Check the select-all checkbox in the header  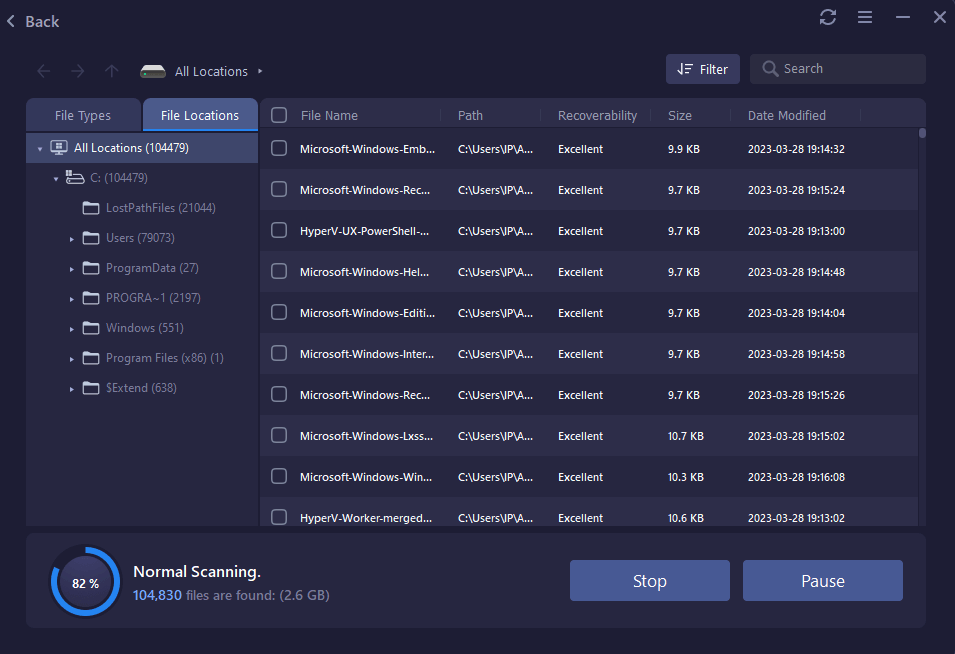point(278,114)
